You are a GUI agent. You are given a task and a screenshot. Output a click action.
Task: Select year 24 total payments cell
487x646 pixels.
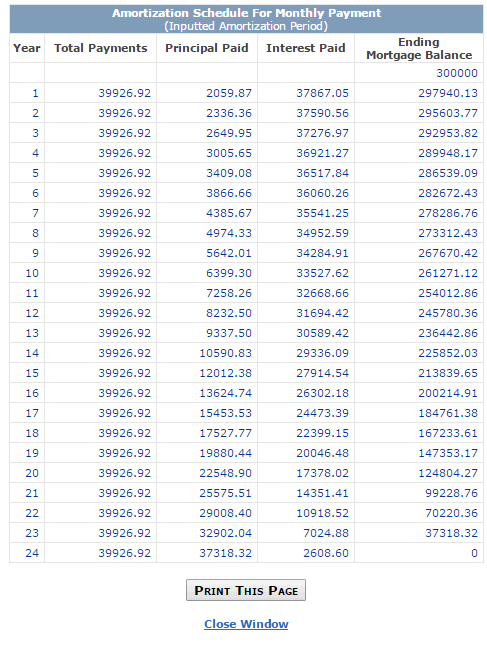[101, 553]
